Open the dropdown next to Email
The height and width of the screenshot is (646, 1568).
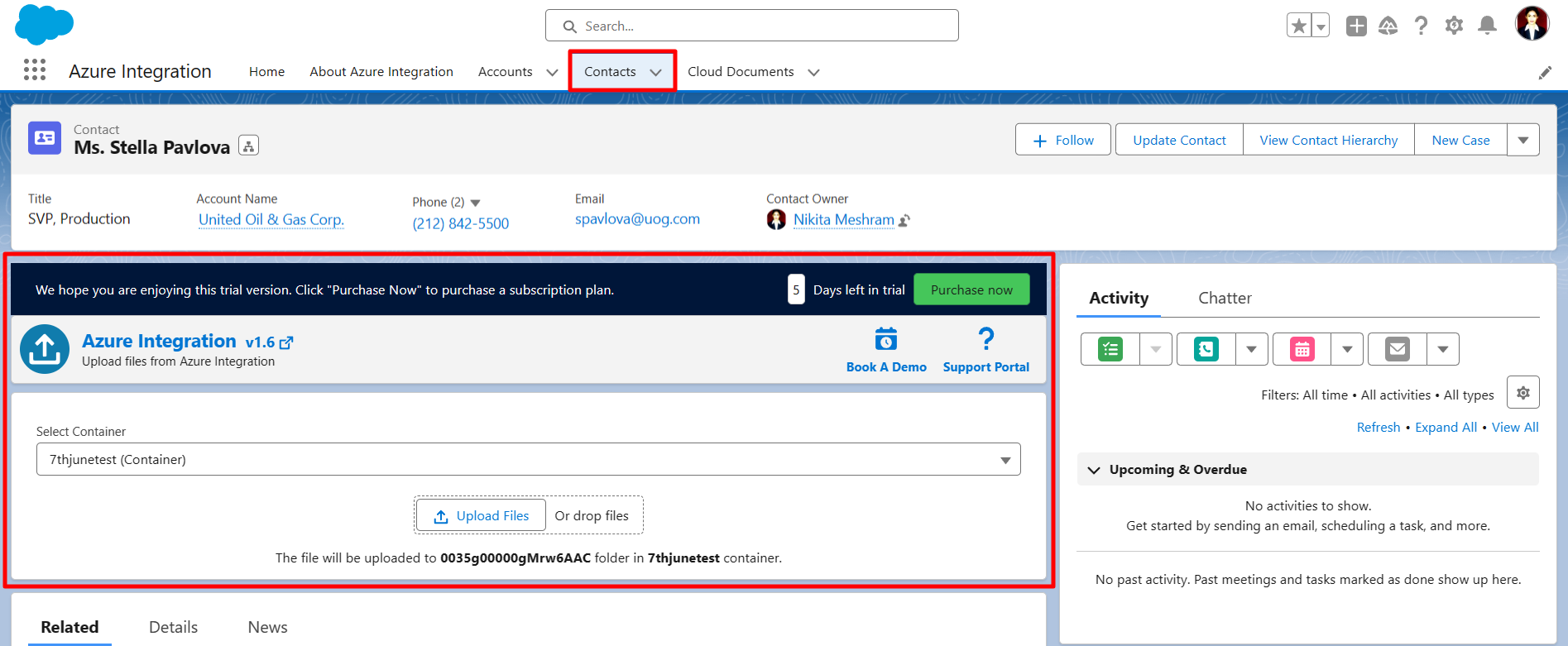1443,349
